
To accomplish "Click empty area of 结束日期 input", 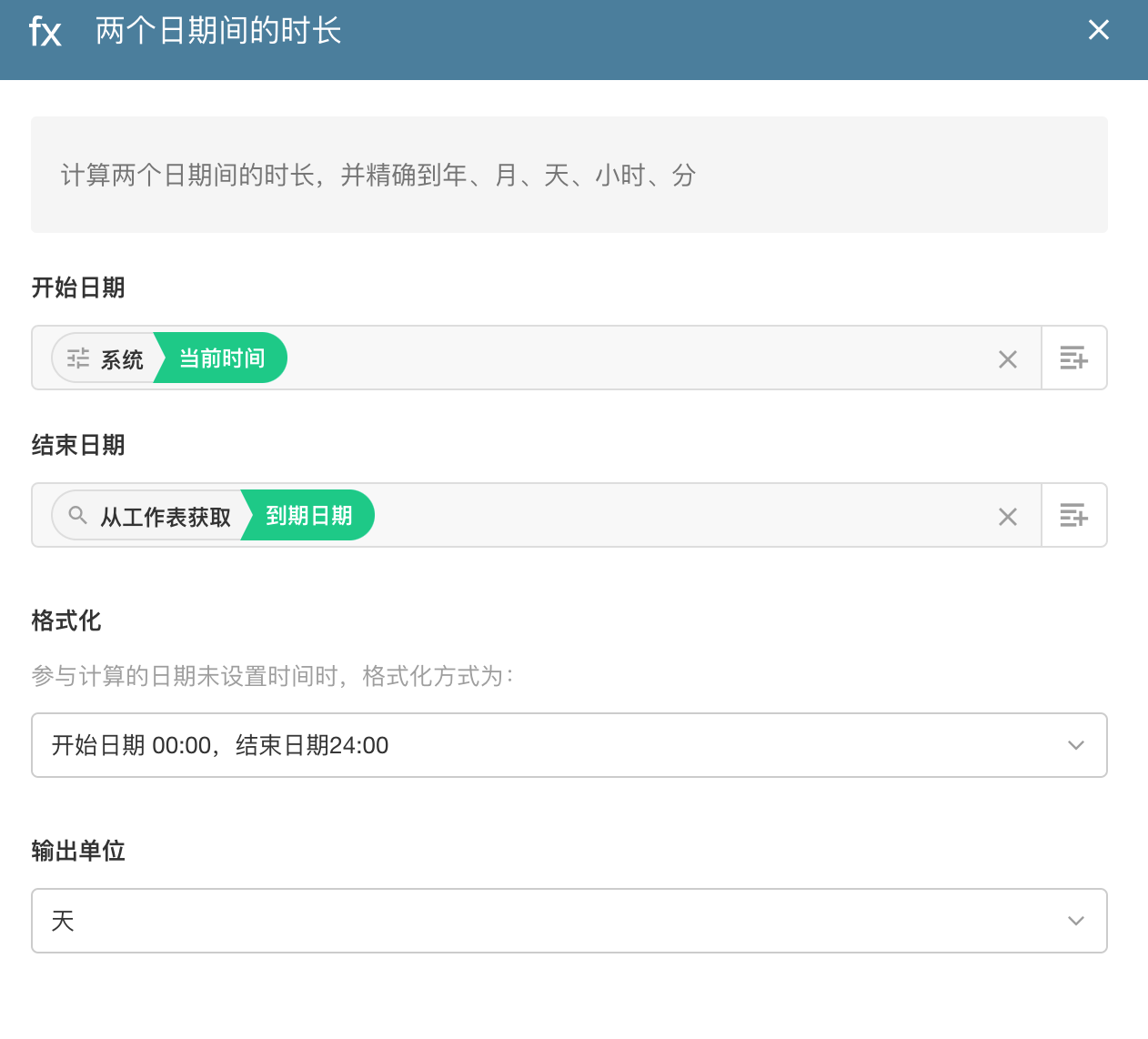I will 682,516.
